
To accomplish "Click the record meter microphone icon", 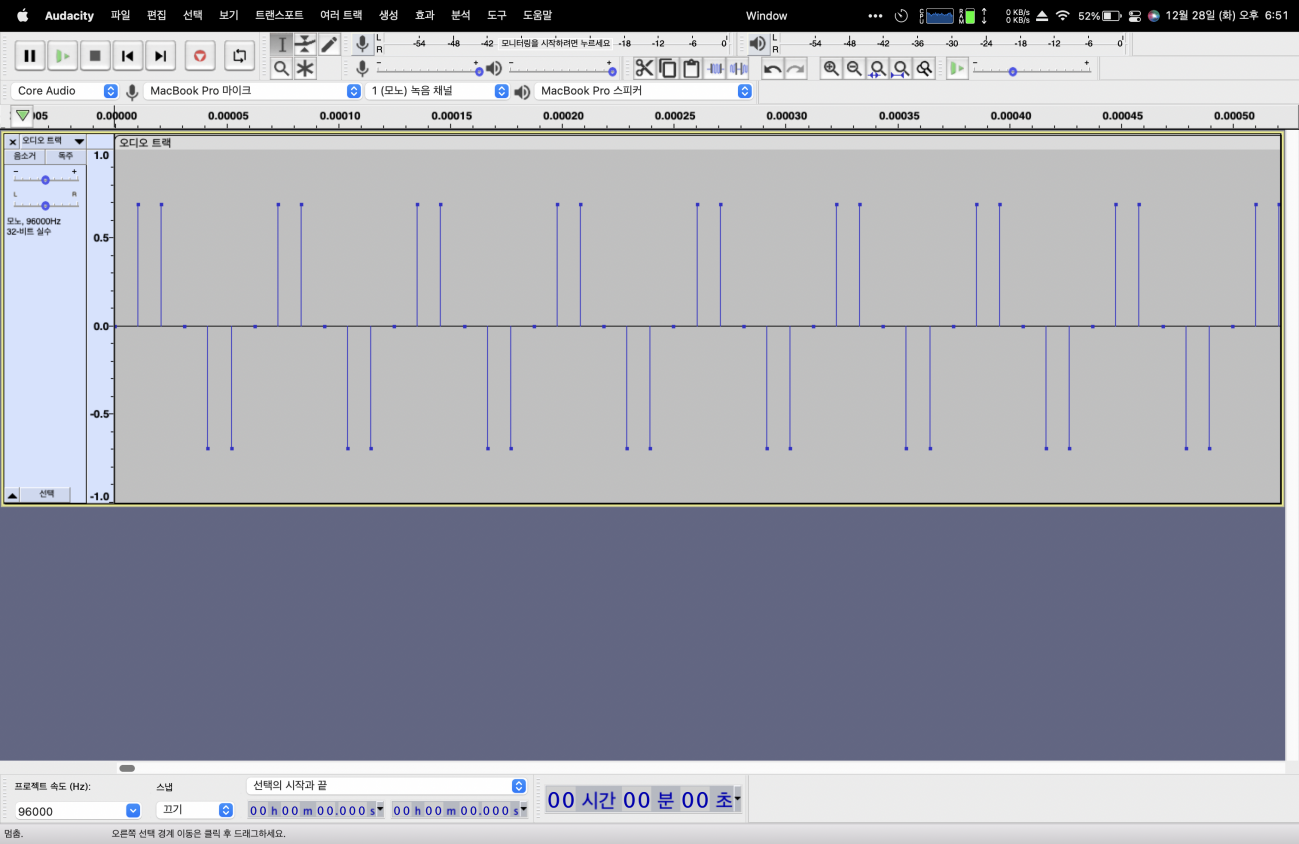I will [363, 44].
